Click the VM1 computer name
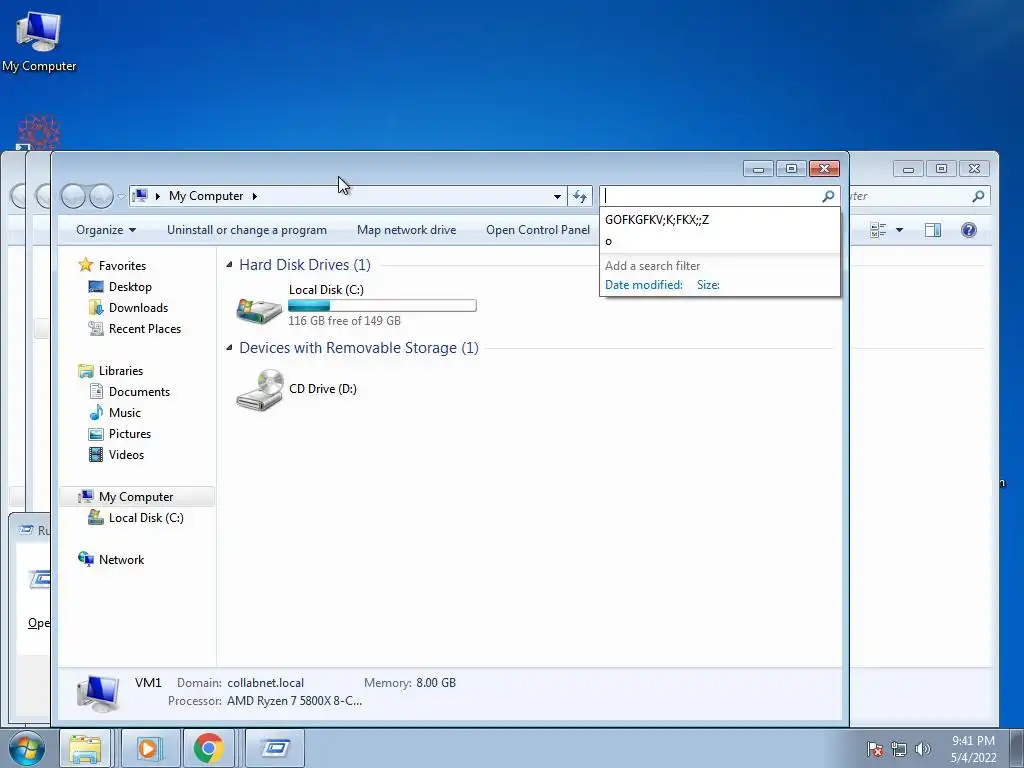The height and width of the screenshot is (768, 1024). point(148,682)
